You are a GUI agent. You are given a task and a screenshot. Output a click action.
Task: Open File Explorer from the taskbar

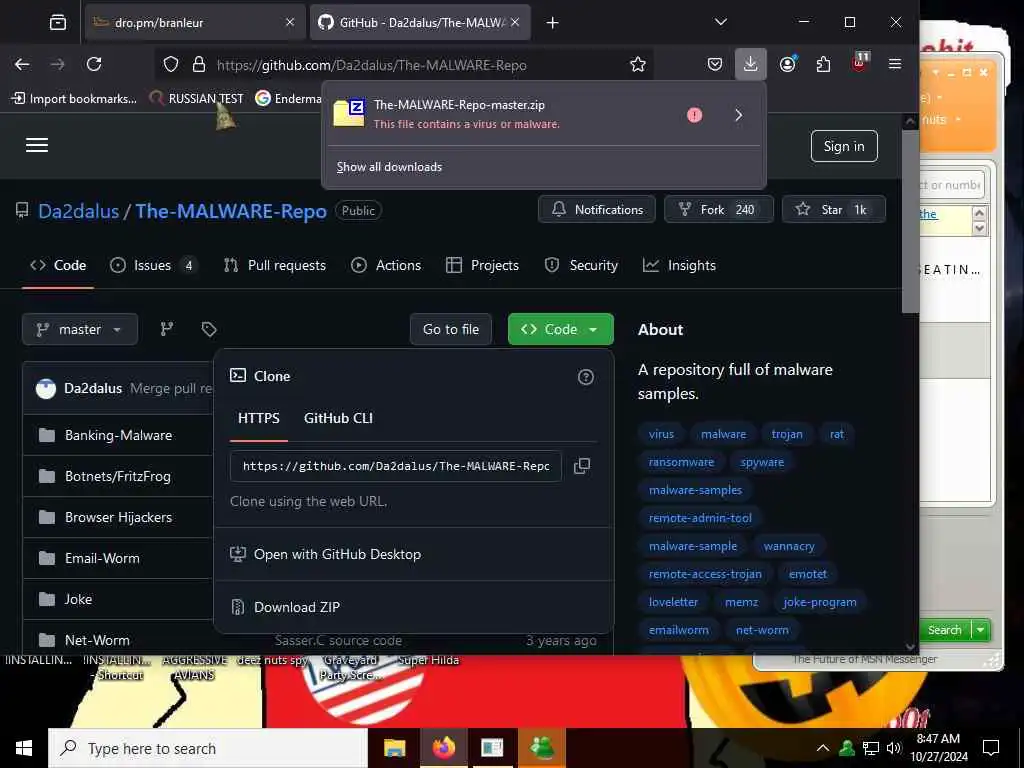[x=394, y=748]
